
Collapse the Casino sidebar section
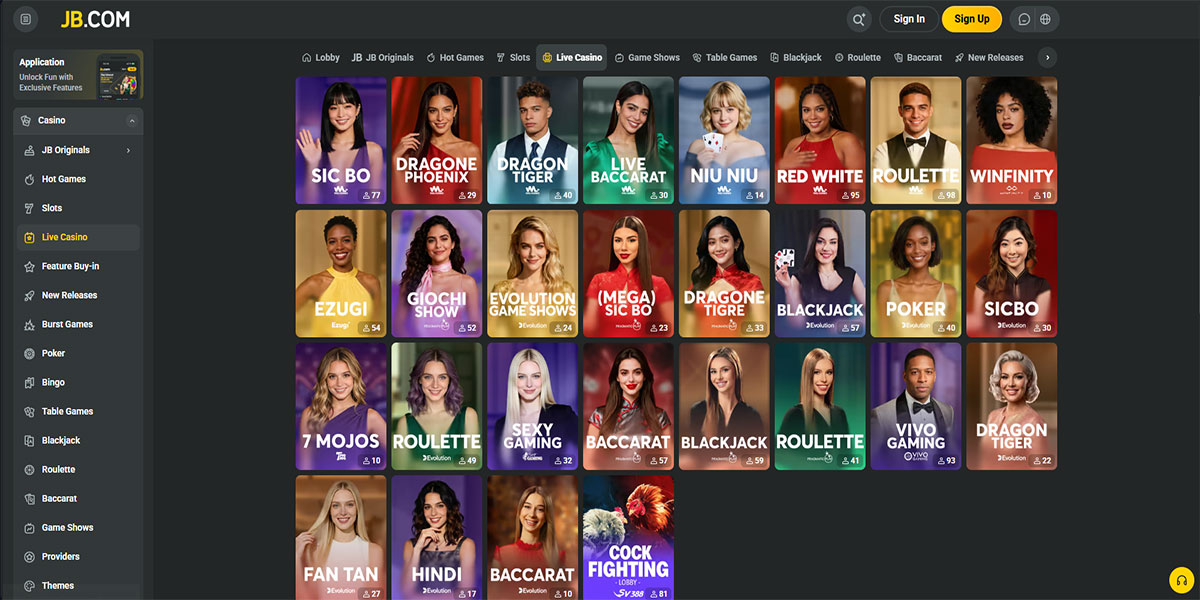pyautogui.click(x=132, y=121)
